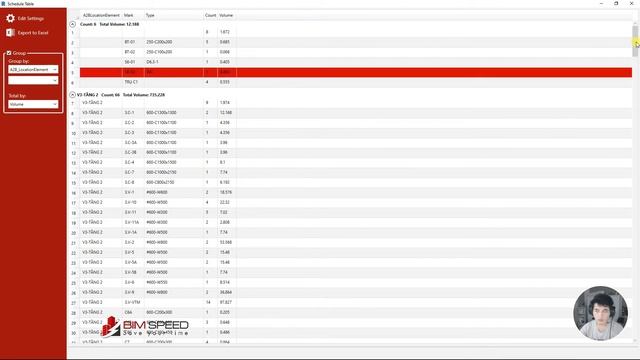Click the vertical scrollbar thumb

pyautogui.click(x=635, y=41)
